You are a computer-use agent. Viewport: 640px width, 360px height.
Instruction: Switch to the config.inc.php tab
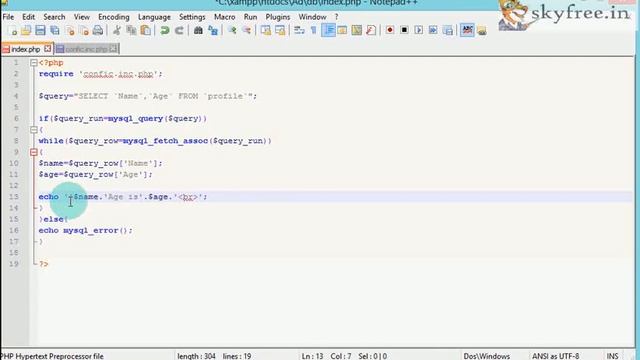tap(86, 49)
